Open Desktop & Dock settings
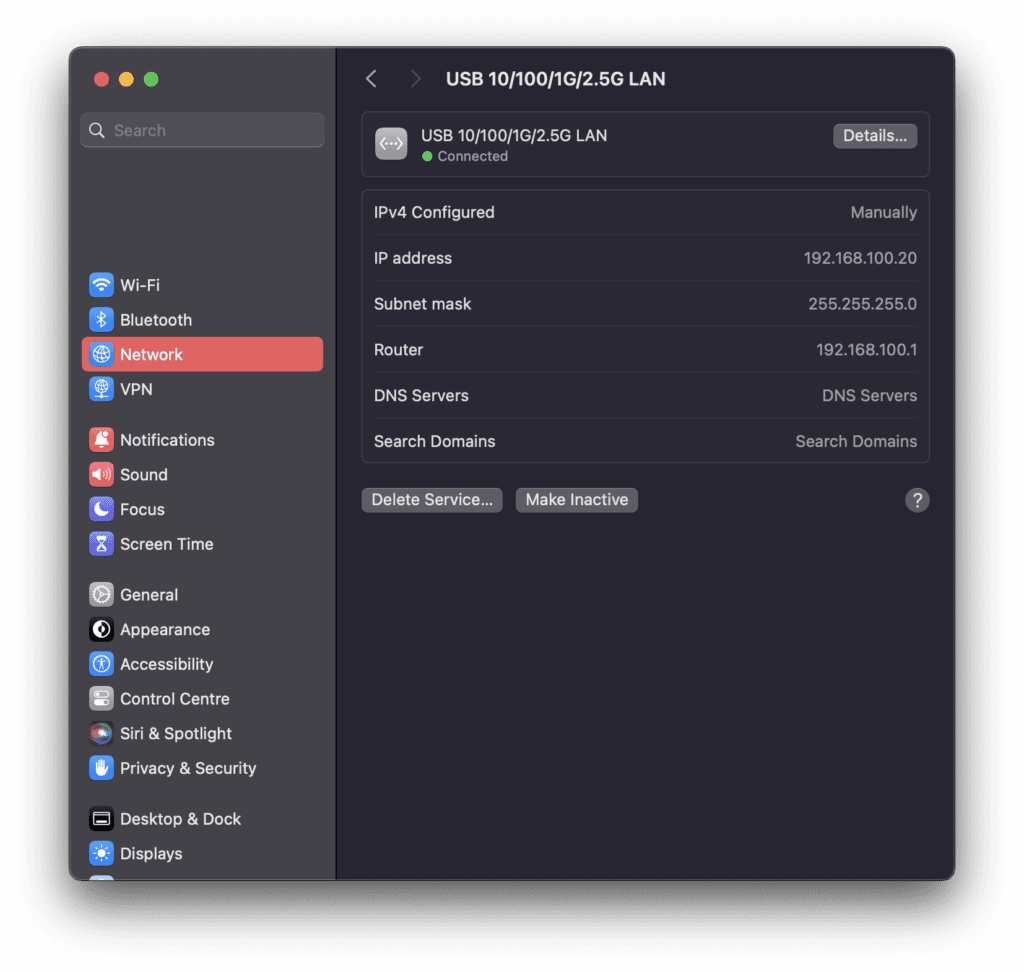The width and height of the screenshot is (1024, 972). pos(202,818)
